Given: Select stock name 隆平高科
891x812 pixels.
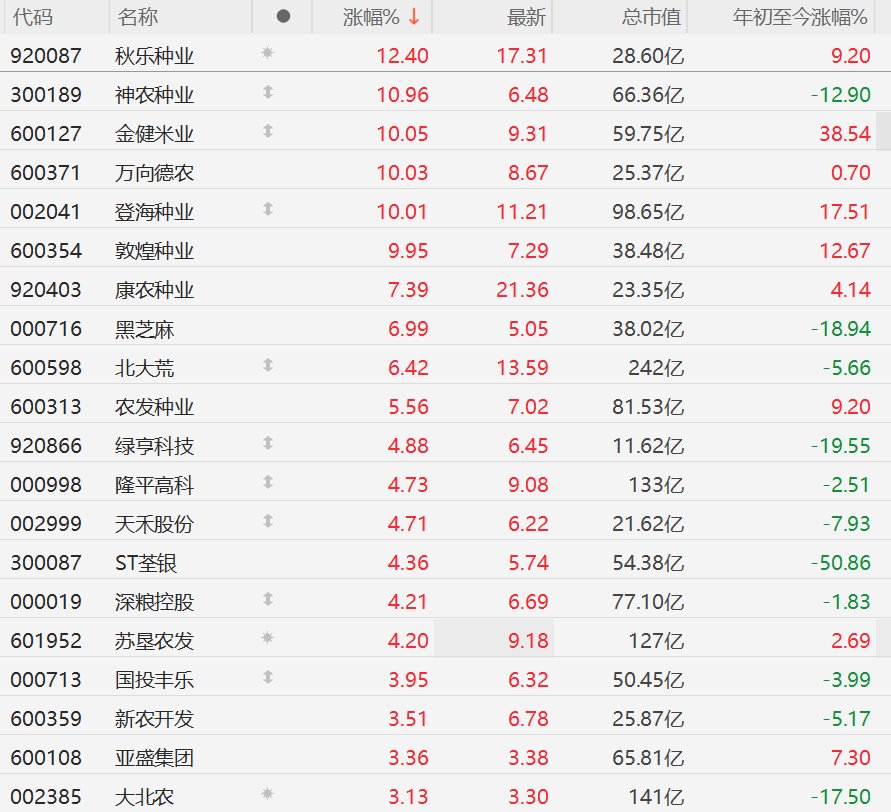Looking at the screenshot, I should click(155, 485).
